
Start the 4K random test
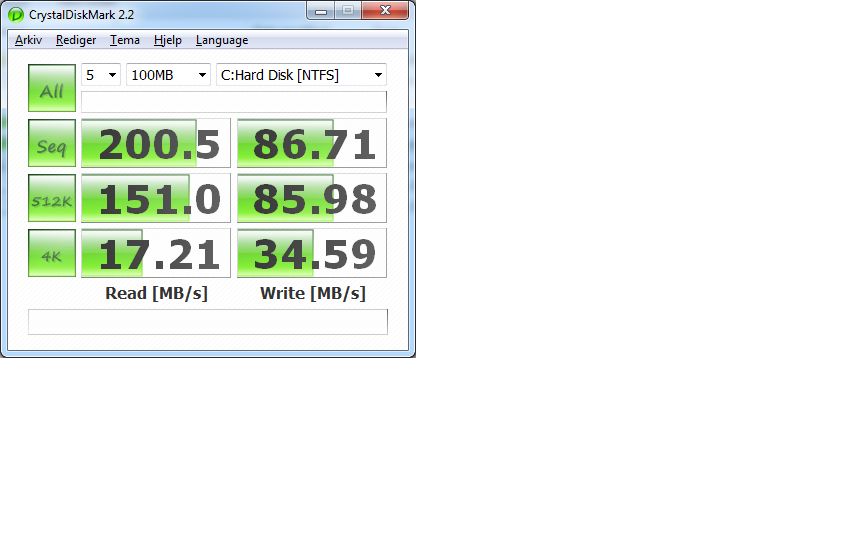coord(52,253)
